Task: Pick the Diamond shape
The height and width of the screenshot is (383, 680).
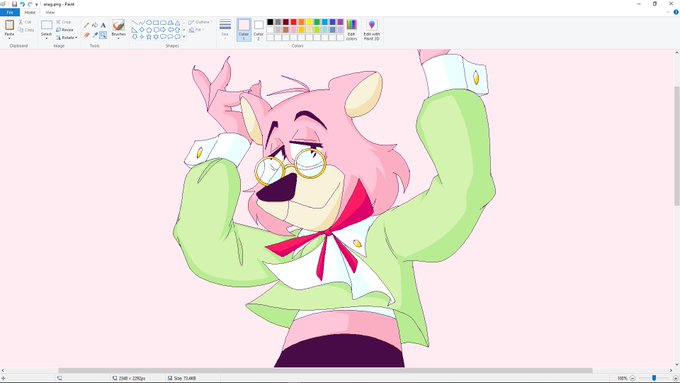Action: click(141, 30)
